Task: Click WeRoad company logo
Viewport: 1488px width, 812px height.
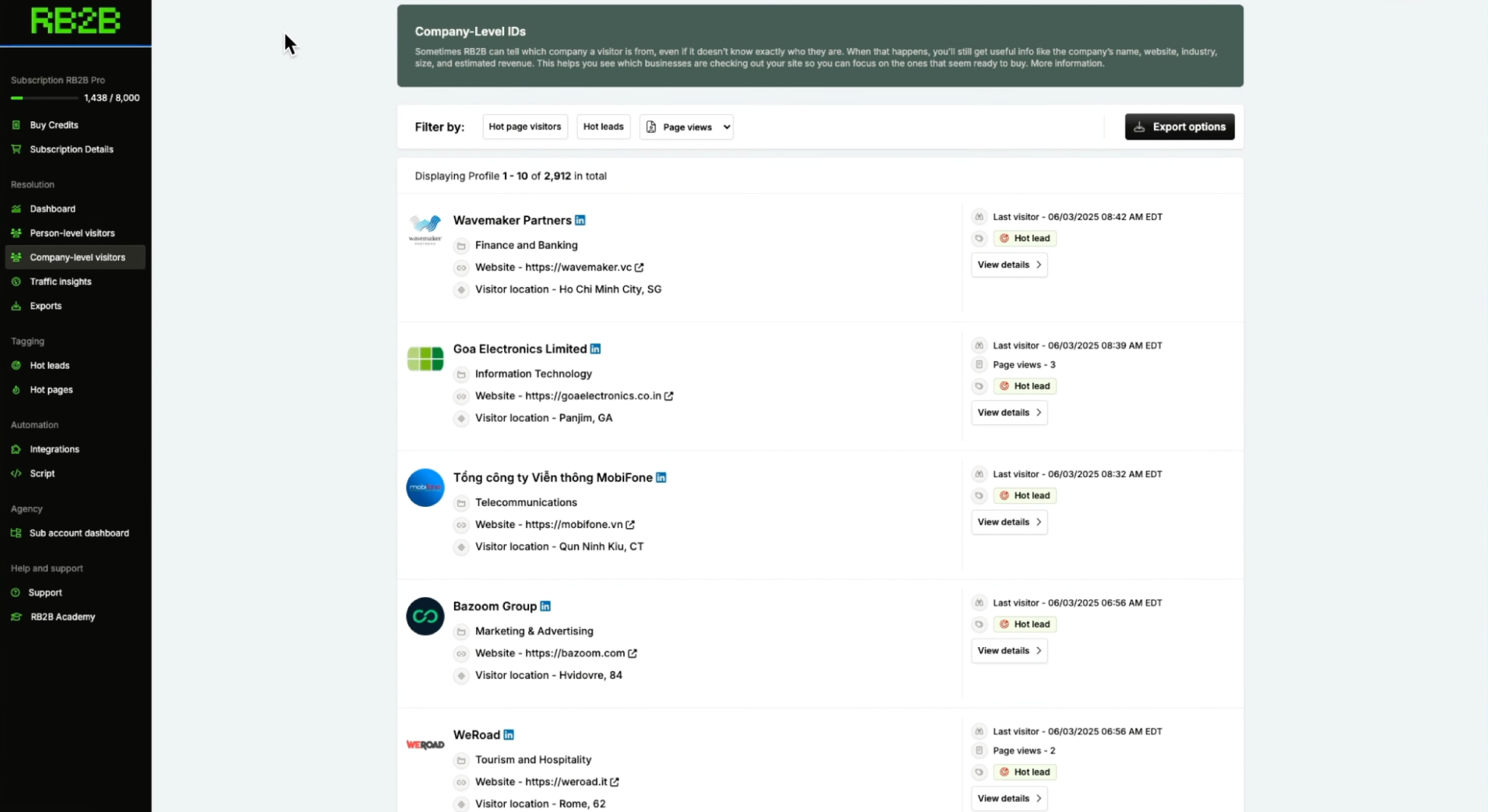Action: [425, 744]
